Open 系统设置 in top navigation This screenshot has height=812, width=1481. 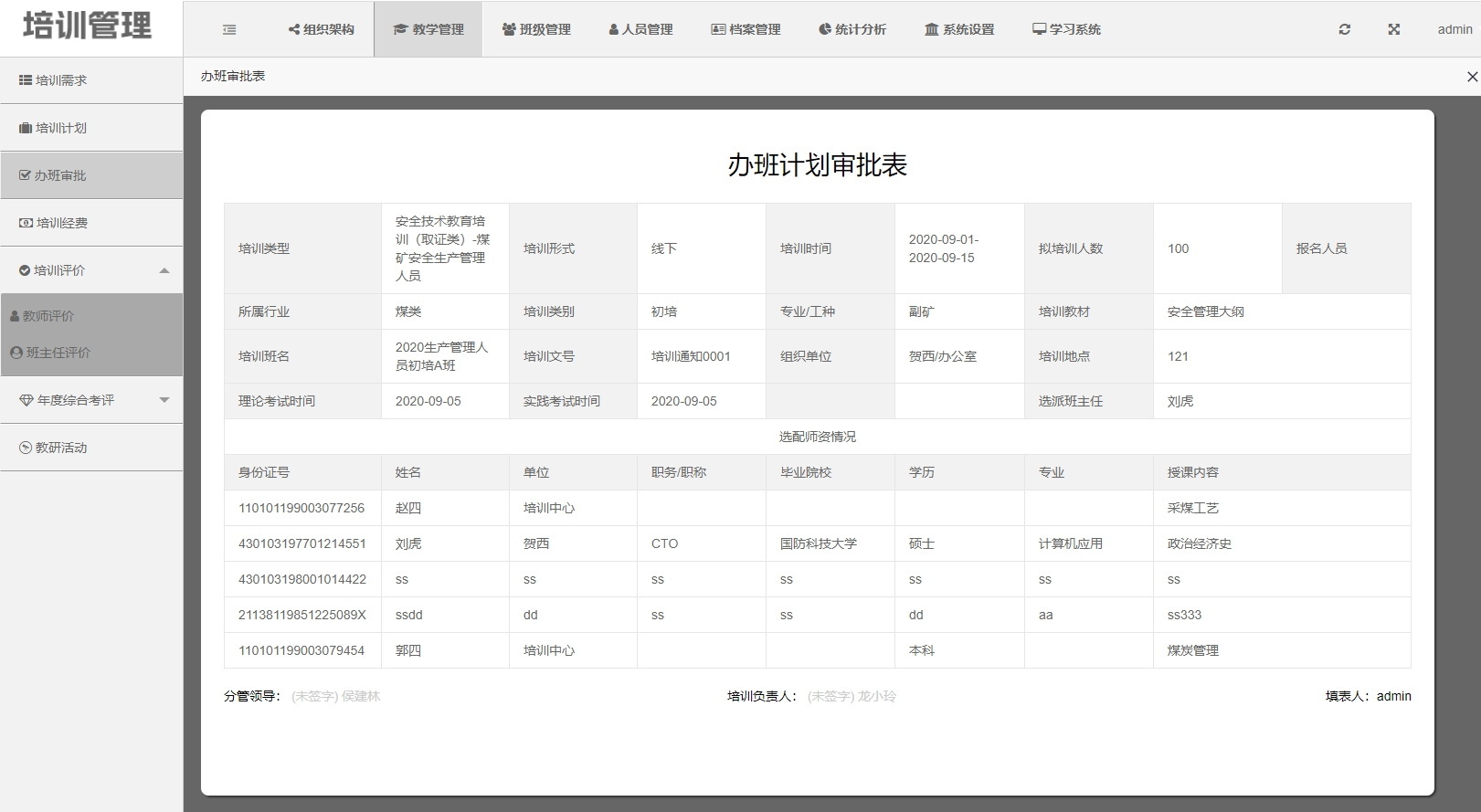coord(958,29)
